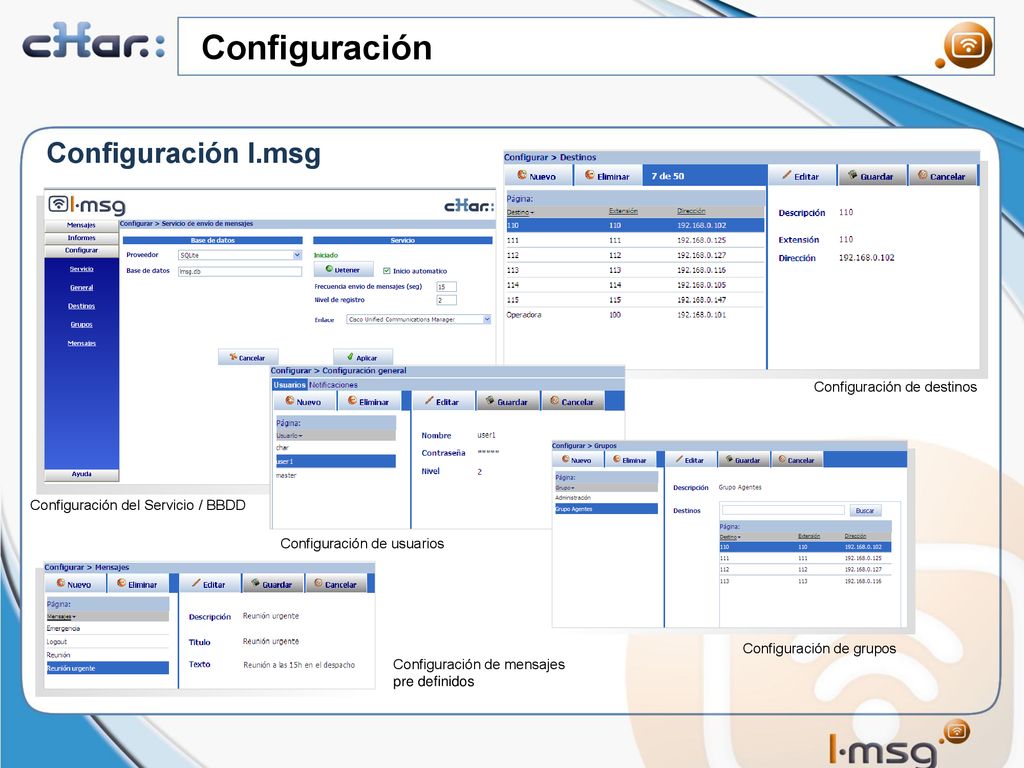Sort by Destino column in Destinos panel
Image resolution: width=1024 pixels, height=768 pixels.
pyautogui.click(x=520, y=212)
